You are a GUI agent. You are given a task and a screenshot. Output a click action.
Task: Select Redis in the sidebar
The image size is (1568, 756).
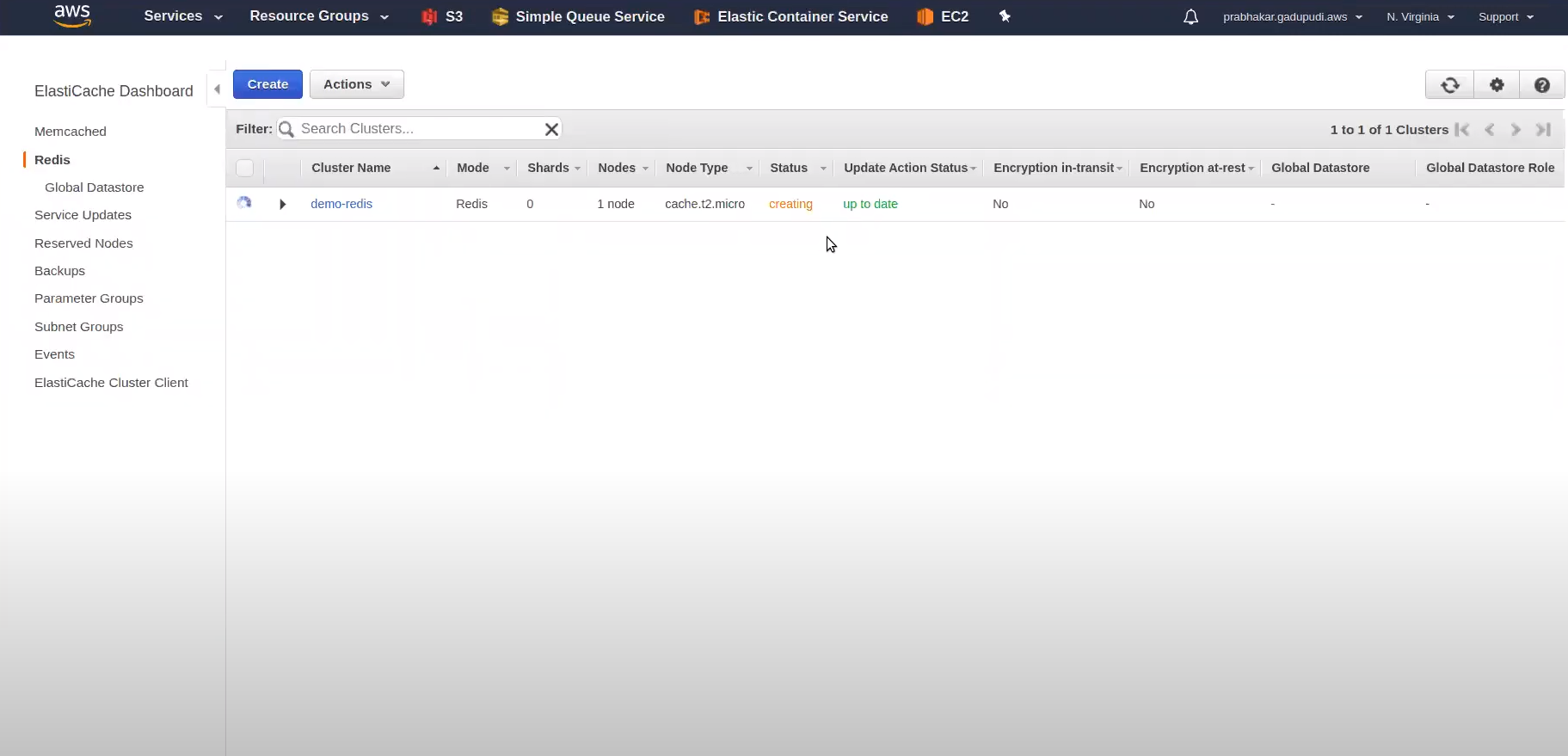pos(52,160)
